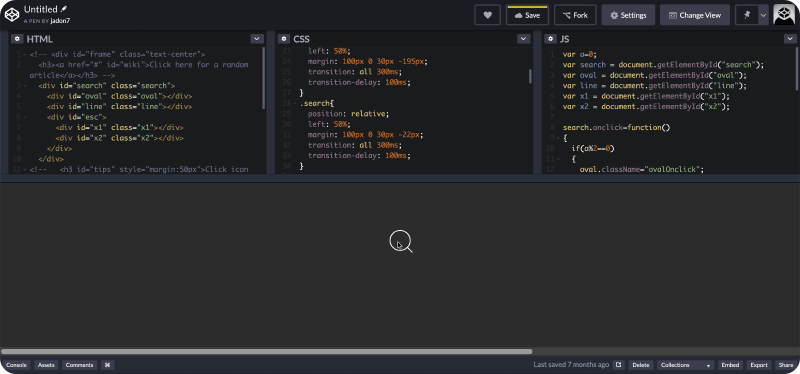Open pen Settings
Screen dimensions: 800x374
pyautogui.click(x=628, y=15)
